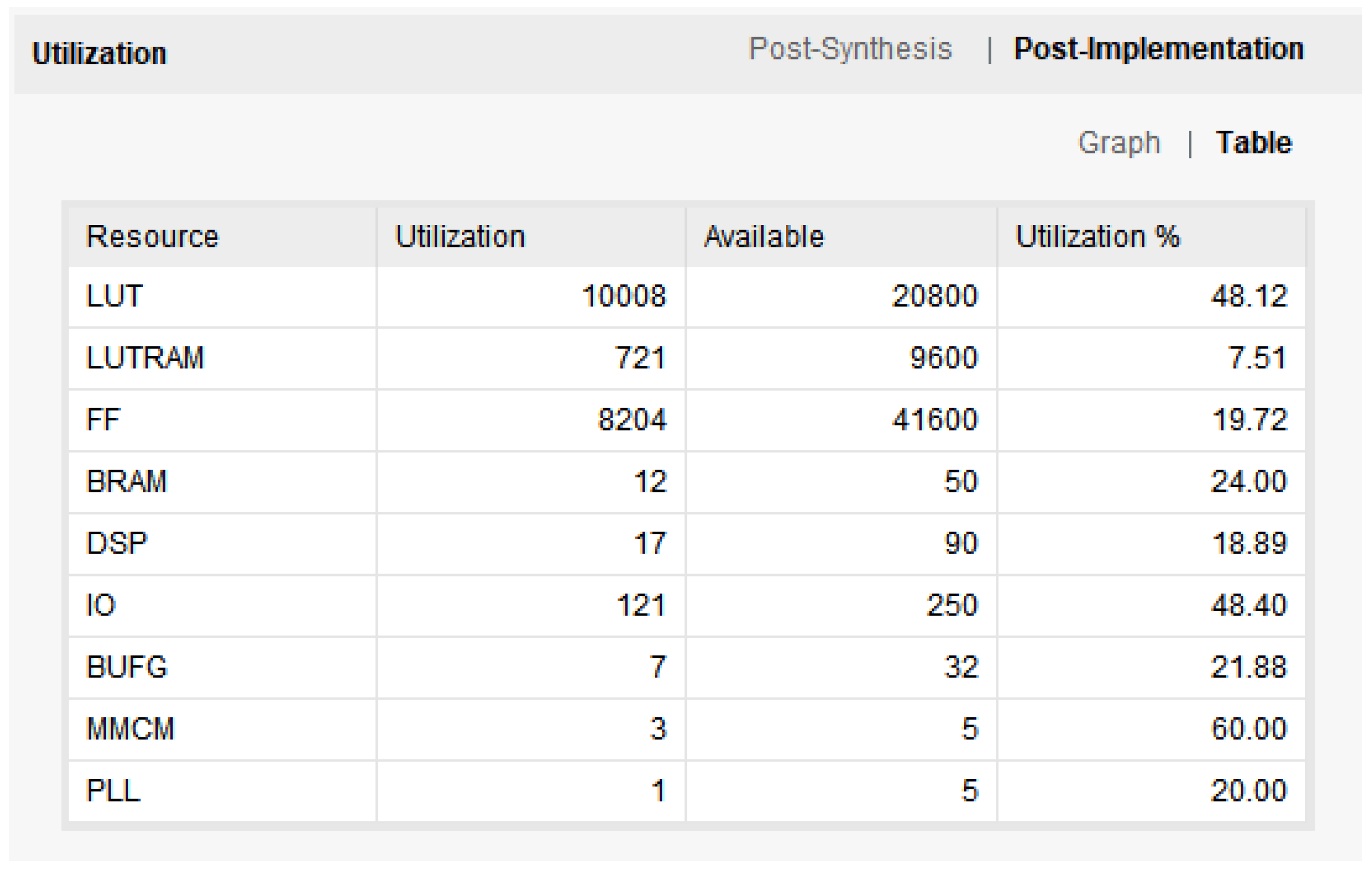
Task: Select the LUTRAM resource row
Action: tap(145, 358)
